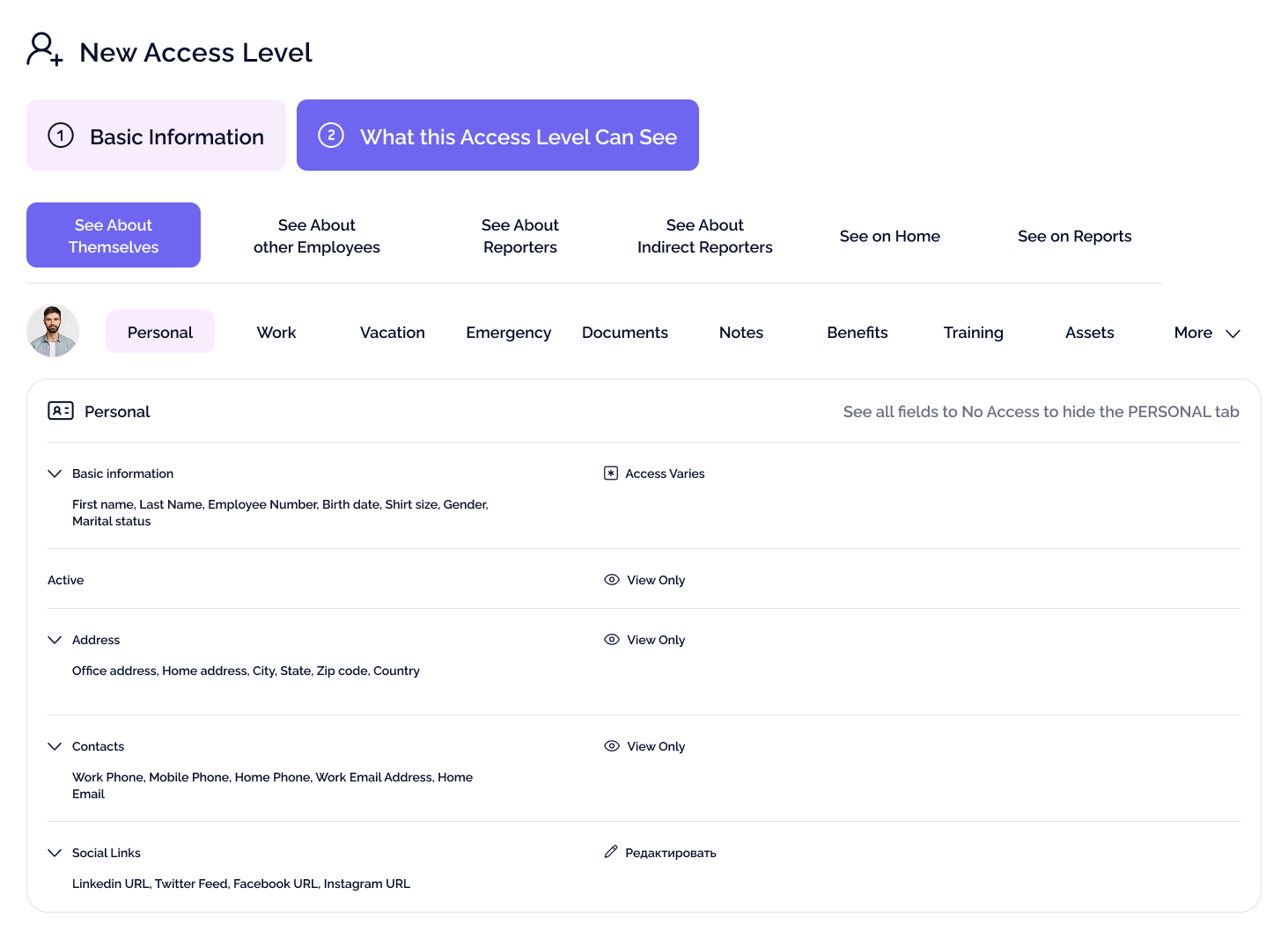Click the pencil edit icon for Social Links
This screenshot has height=939, width=1288.
611,852
